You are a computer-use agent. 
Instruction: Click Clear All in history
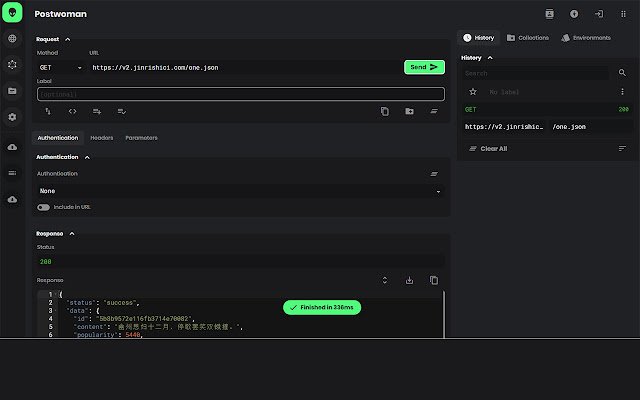pyautogui.click(x=488, y=149)
